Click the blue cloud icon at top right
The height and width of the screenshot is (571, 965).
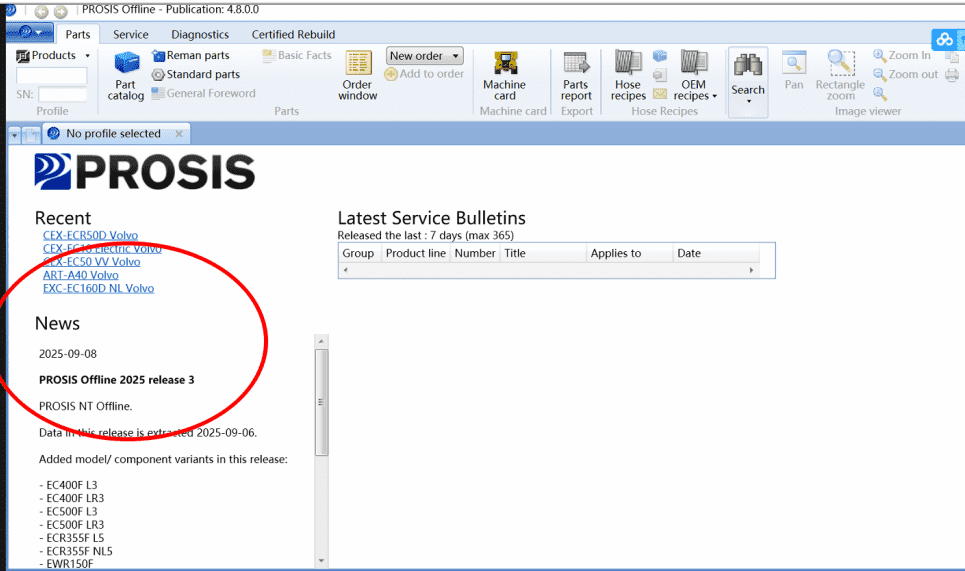pyautogui.click(x=945, y=40)
